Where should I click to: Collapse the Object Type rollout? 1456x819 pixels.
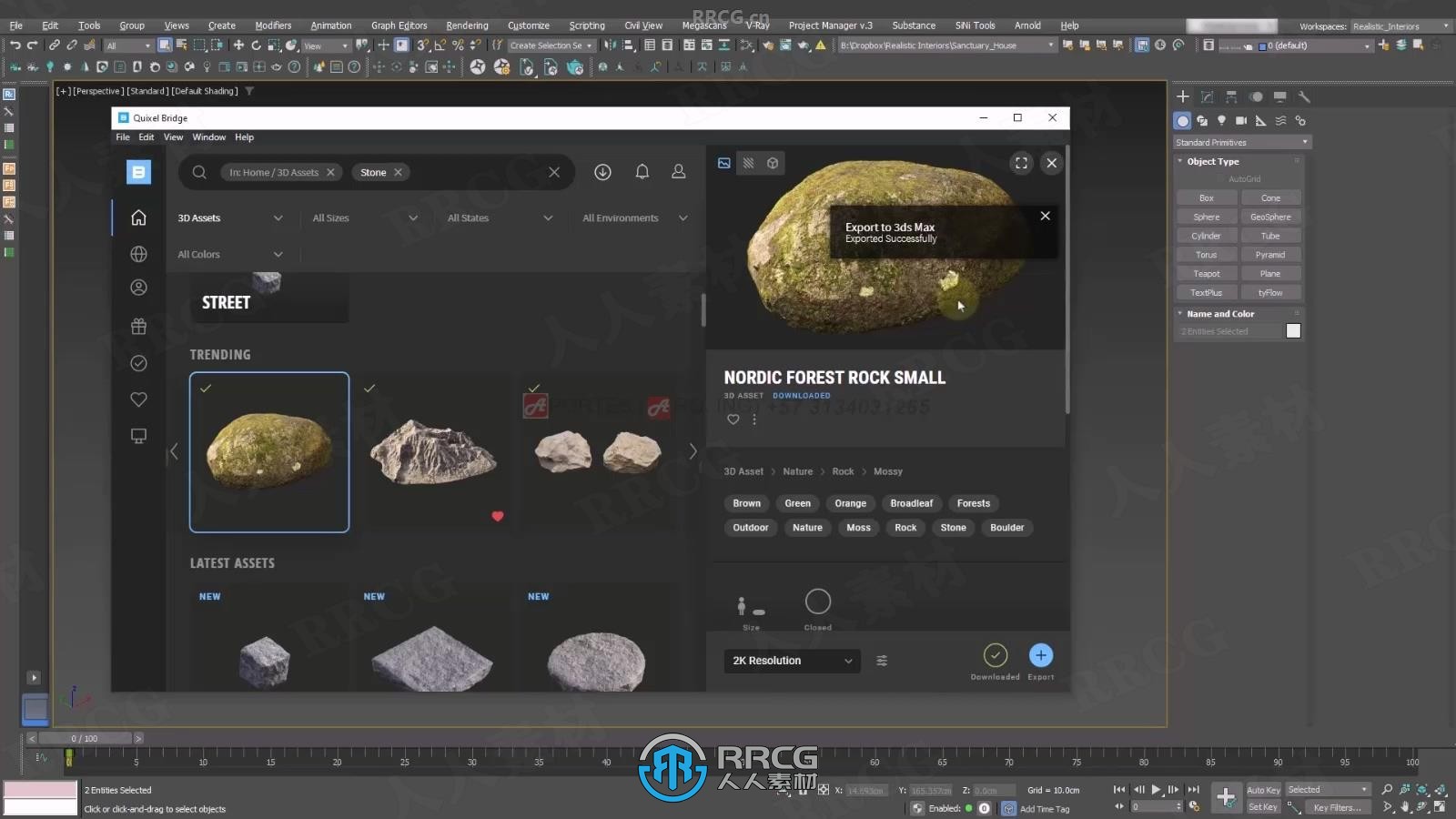click(x=1213, y=161)
